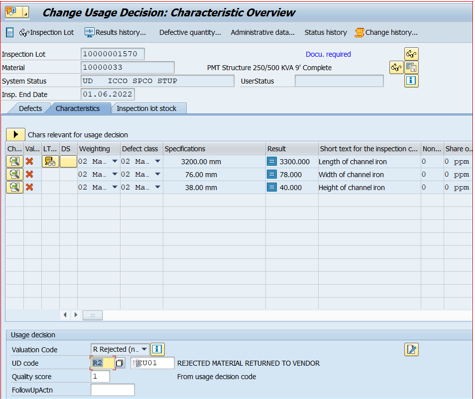Open Status history

pyautogui.click(x=326, y=32)
